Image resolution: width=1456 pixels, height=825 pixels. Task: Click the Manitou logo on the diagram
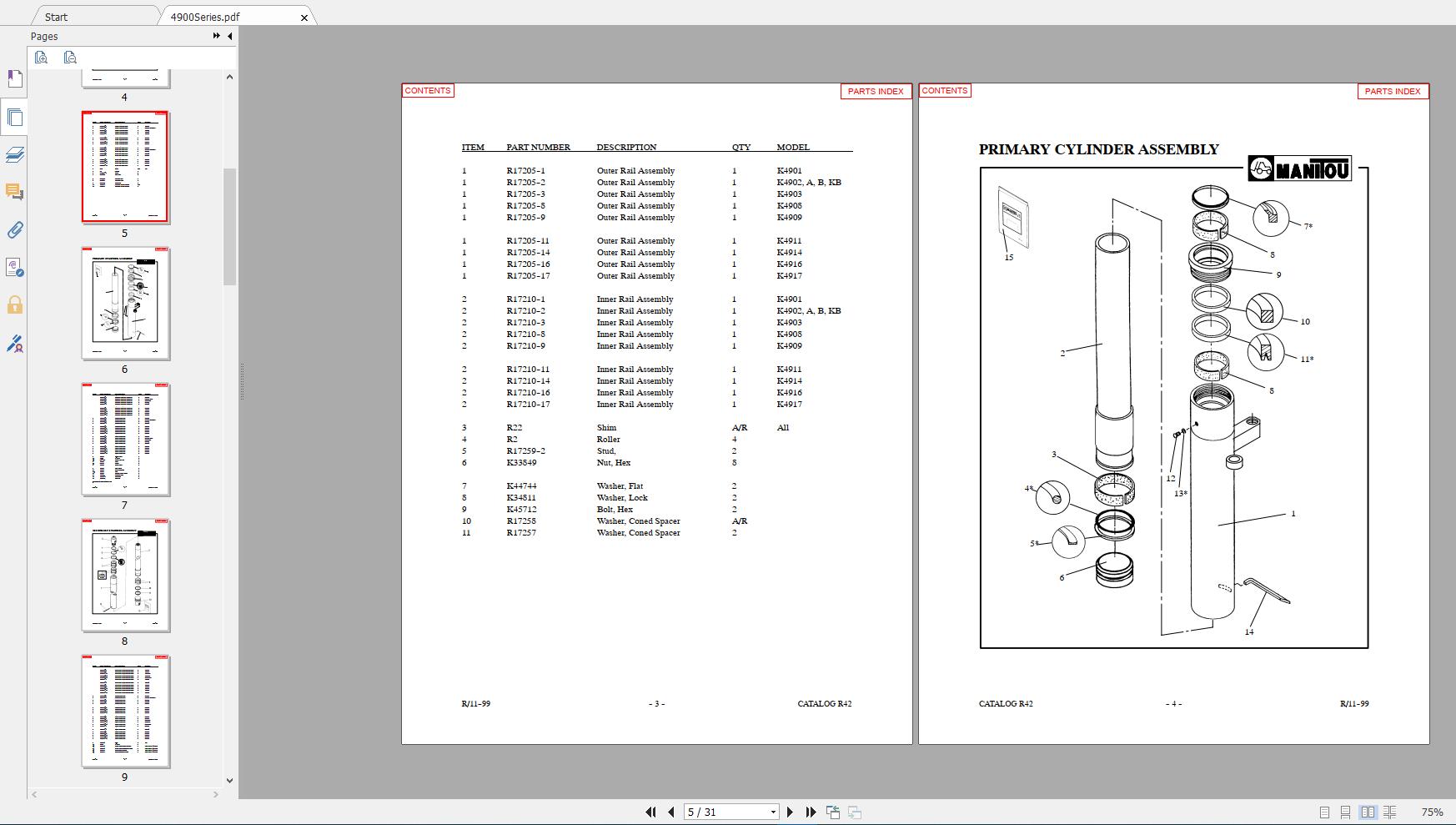(x=1299, y=169)
